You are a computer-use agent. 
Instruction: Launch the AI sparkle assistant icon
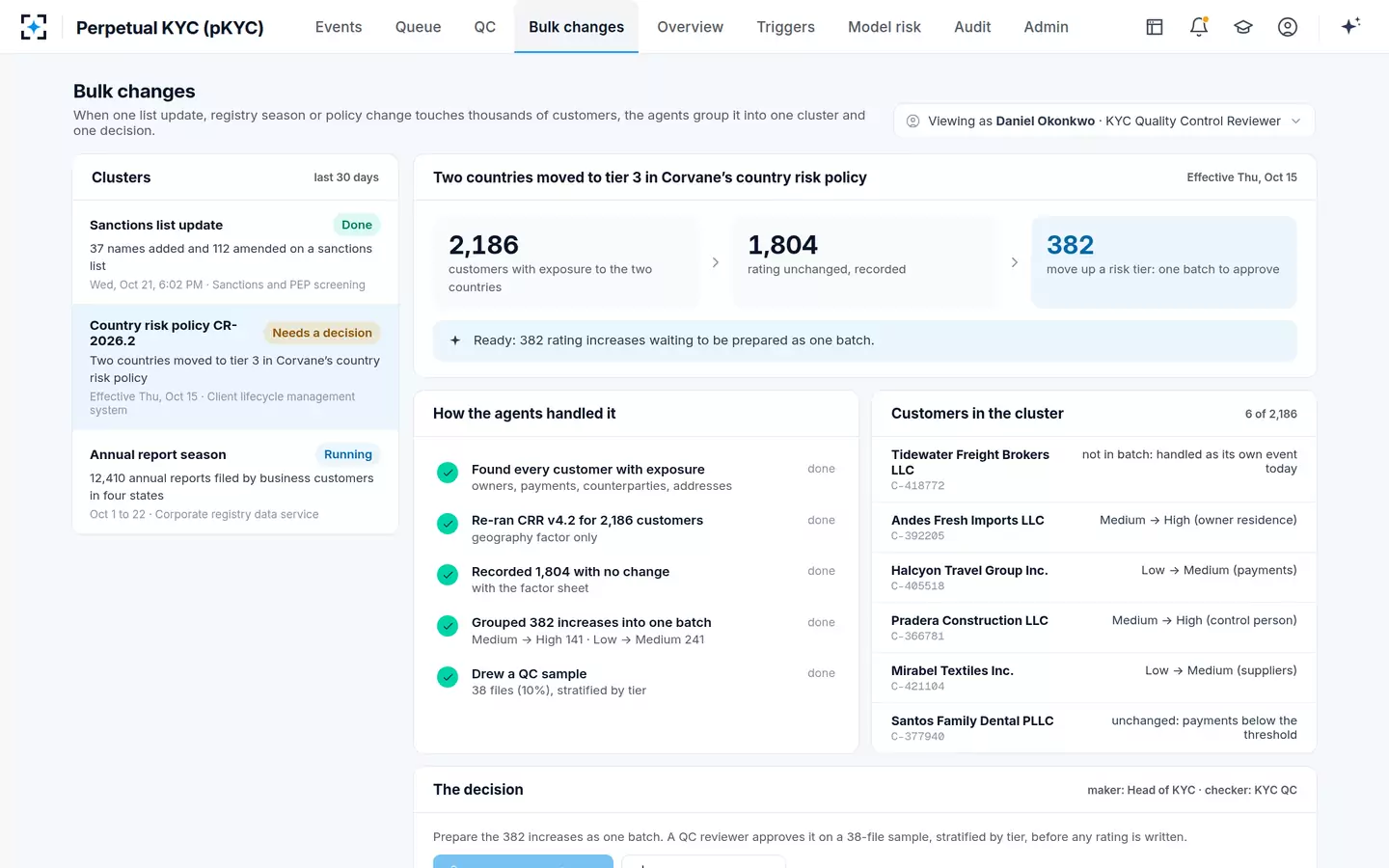(x=1350, y=26)
